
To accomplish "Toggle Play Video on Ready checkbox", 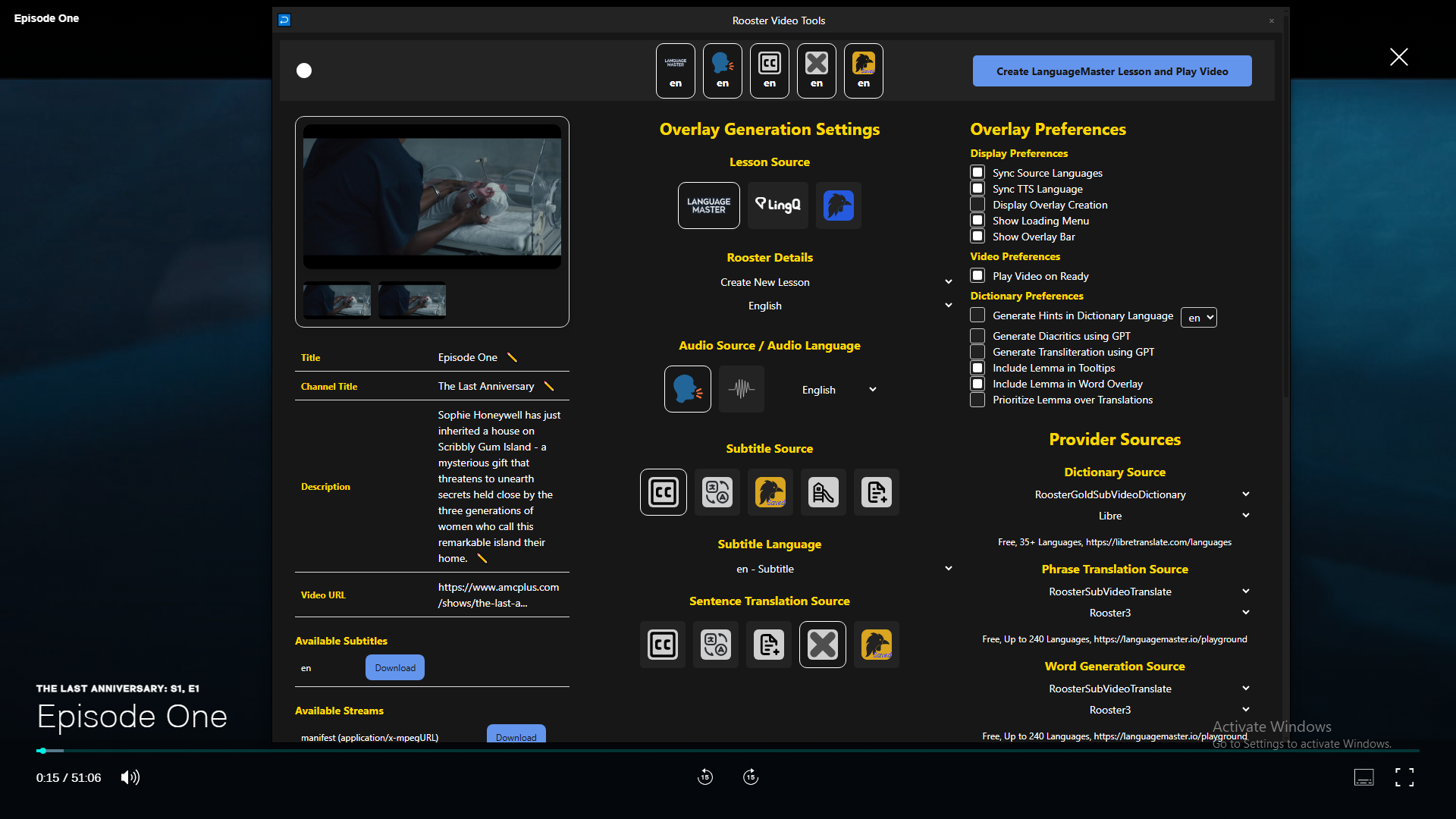I will (x=977, y=276).
